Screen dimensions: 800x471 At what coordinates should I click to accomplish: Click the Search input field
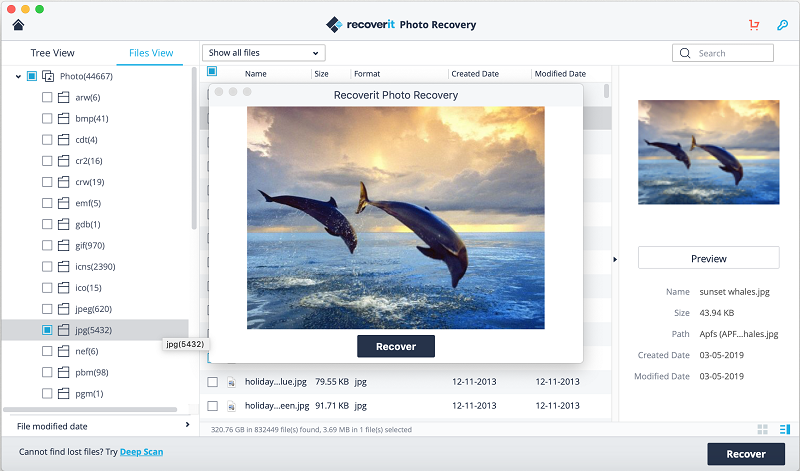point(723,53)
